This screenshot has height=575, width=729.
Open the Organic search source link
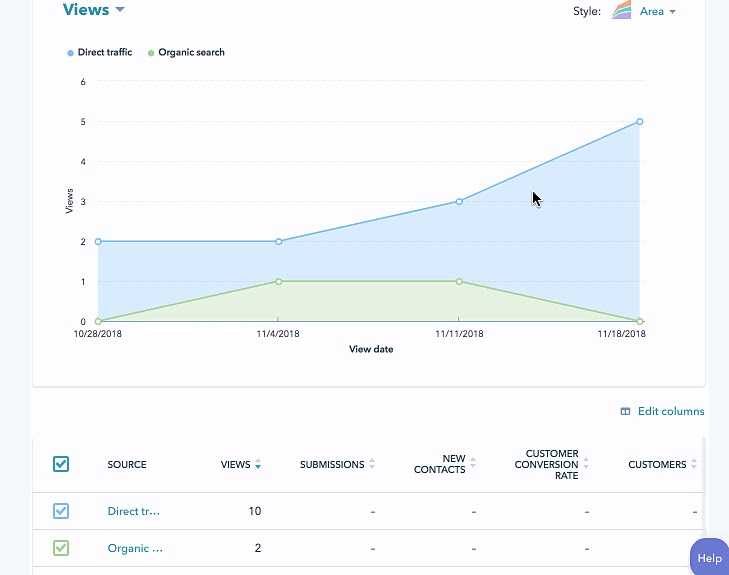134,548
